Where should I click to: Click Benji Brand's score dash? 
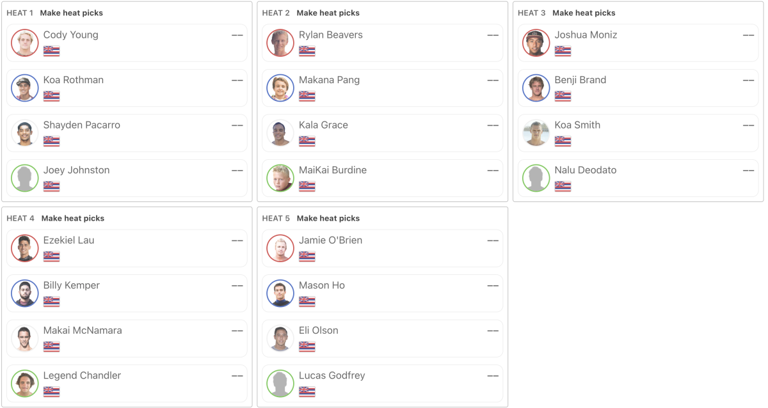(x=748, y=80)
